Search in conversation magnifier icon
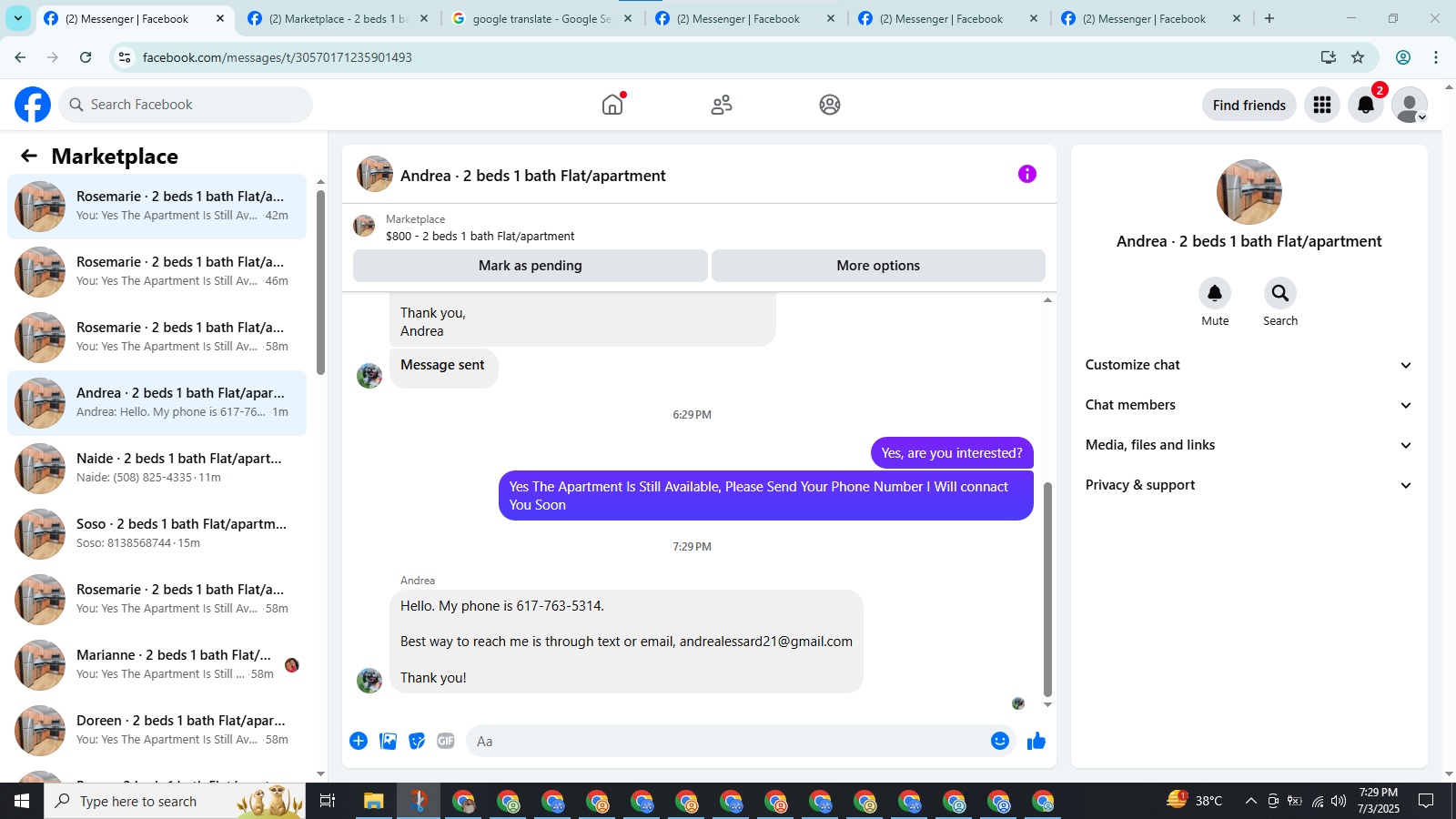This screenshot has height=819, width=1456. [1280, 293]
